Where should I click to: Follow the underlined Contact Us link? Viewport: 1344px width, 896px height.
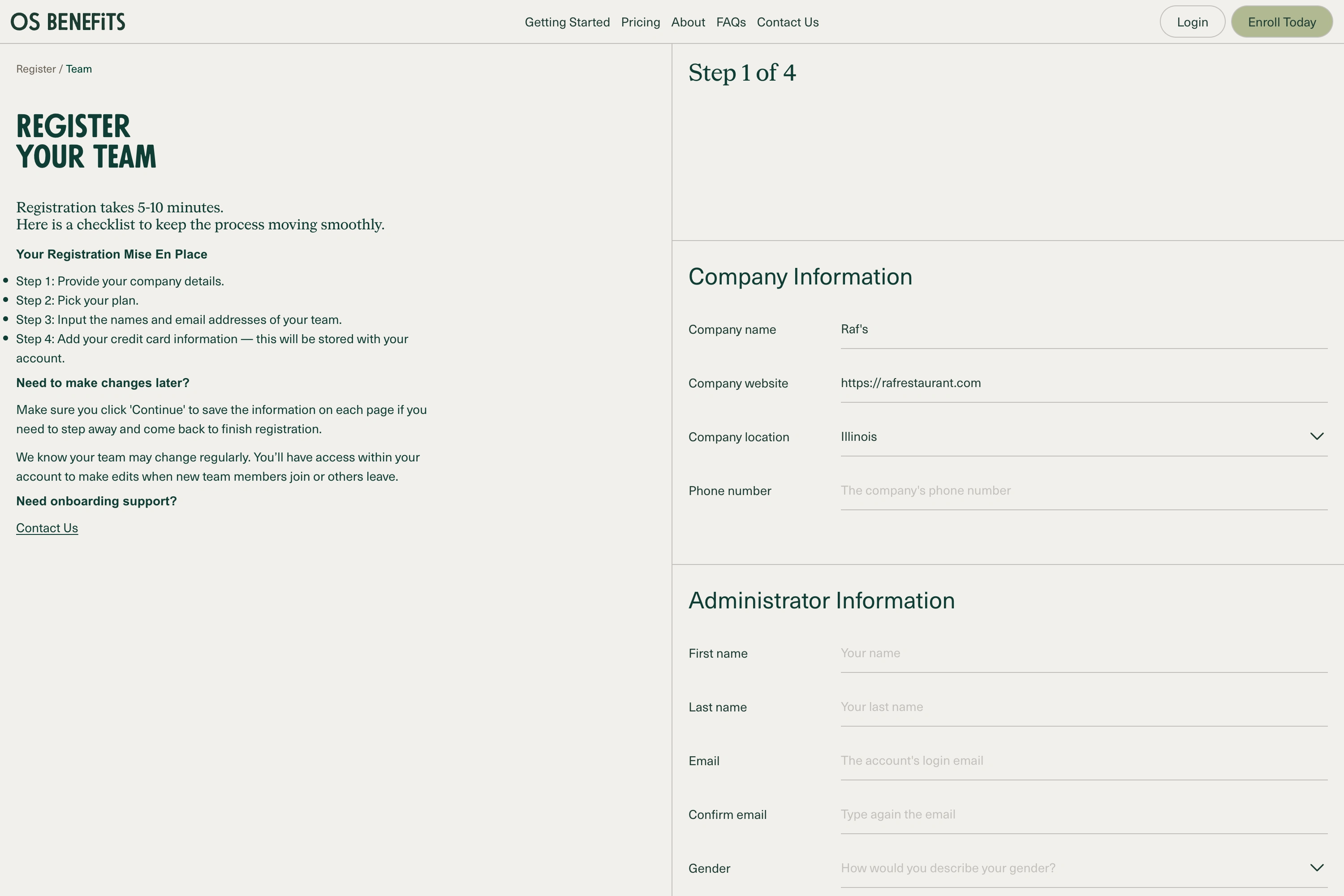(x=47, y=528)
